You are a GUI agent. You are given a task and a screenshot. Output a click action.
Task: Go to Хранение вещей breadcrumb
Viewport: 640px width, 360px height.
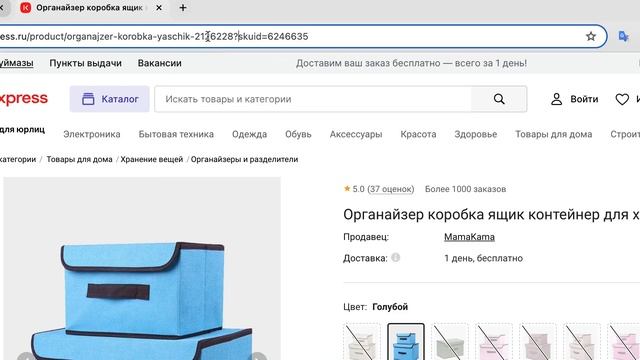[x=152, y=160]
